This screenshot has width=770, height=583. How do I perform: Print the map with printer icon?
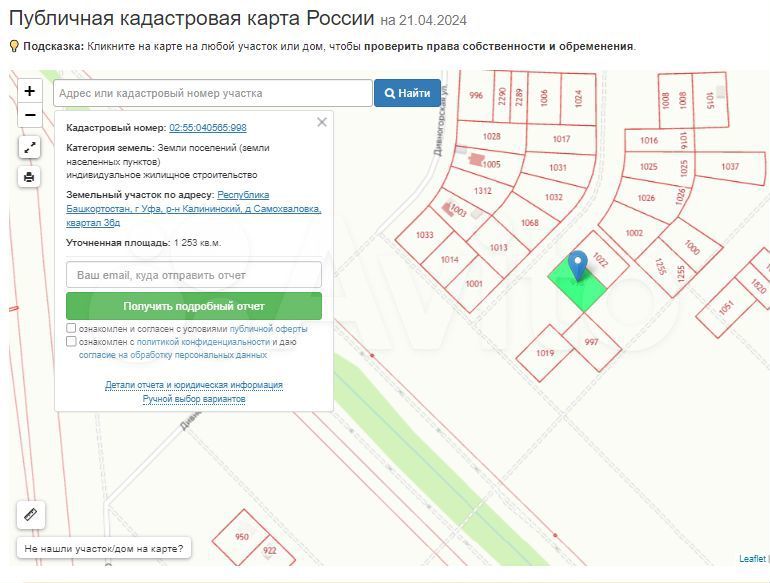[x=30, y=177]
